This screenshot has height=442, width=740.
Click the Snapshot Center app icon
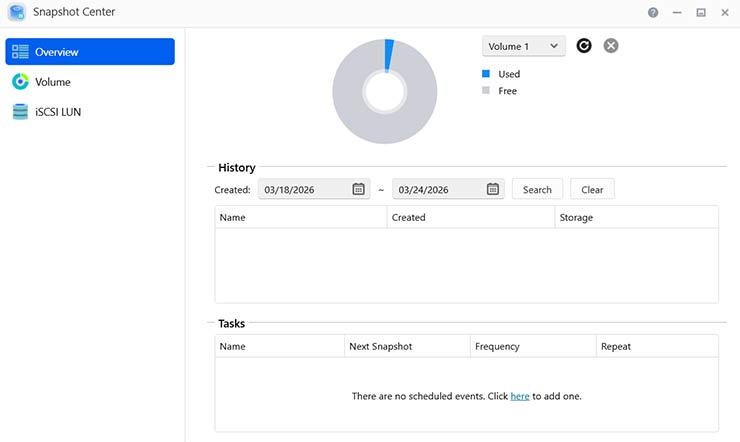(17, 12)
